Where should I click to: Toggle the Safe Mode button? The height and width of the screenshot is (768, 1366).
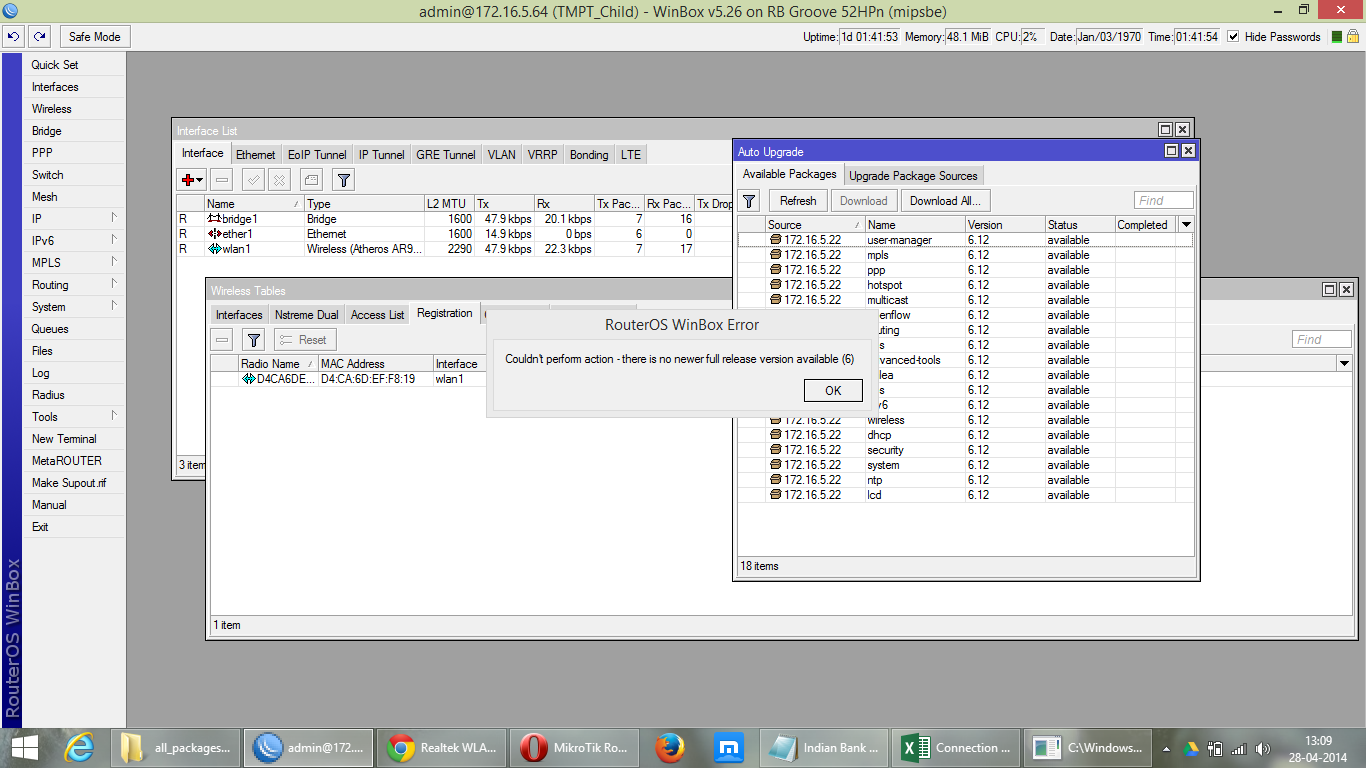(94, 37)
